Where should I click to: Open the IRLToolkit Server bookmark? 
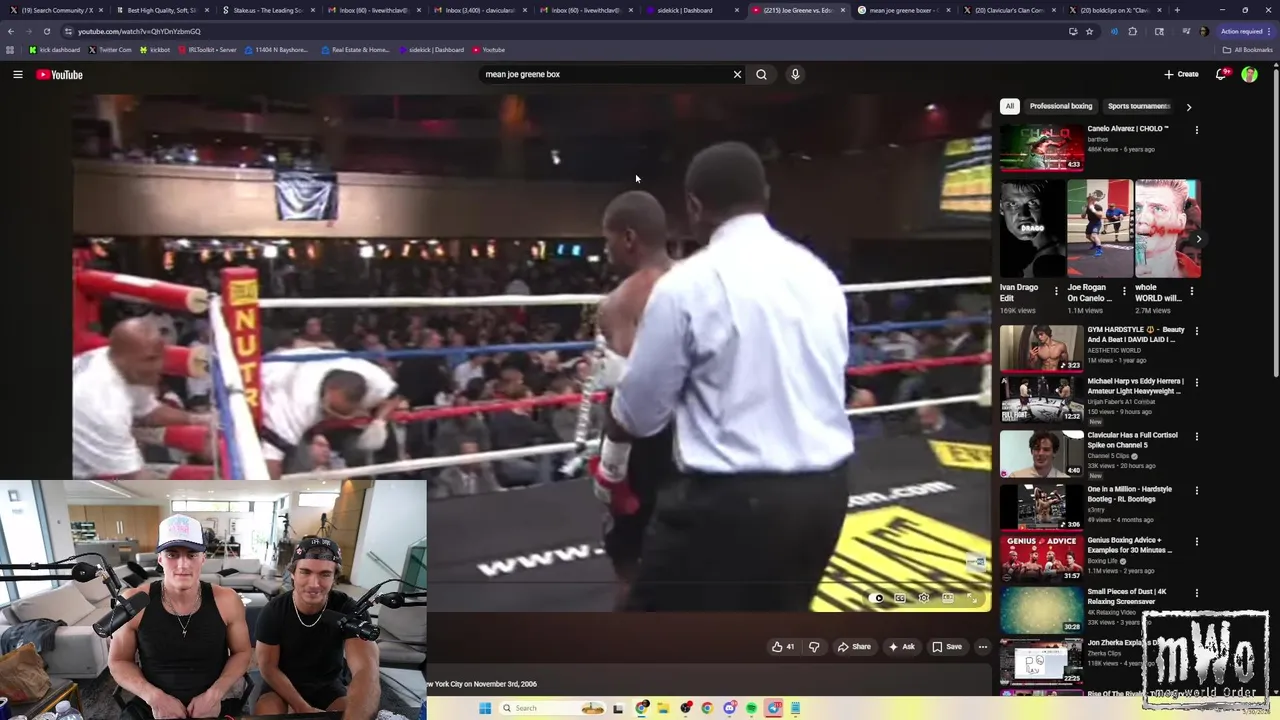click(207, 50)
